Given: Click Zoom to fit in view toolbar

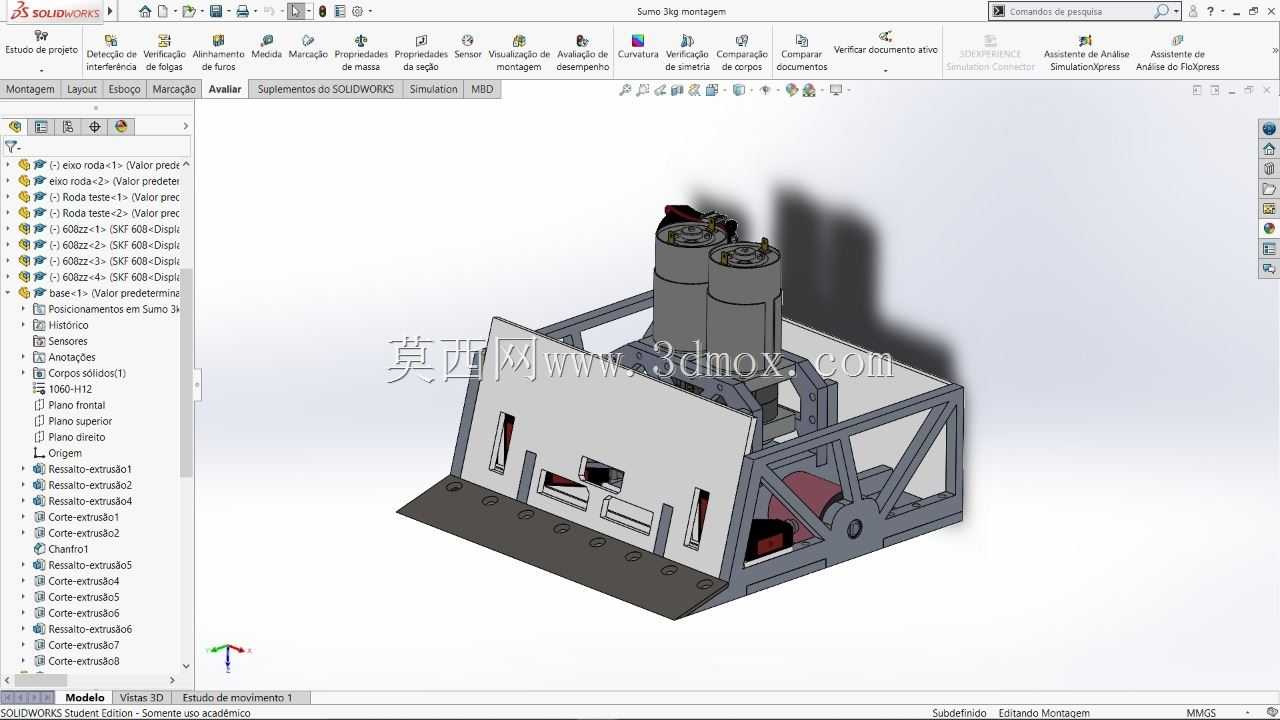Looking at the screenshot, I should (x=626, y=90).
